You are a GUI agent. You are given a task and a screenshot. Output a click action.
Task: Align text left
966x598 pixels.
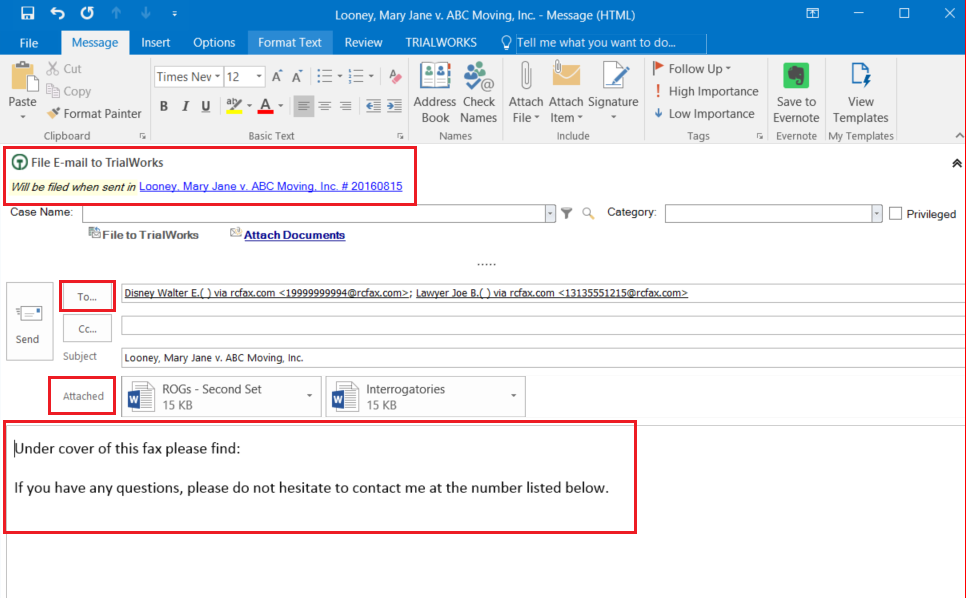click(303, 106)
